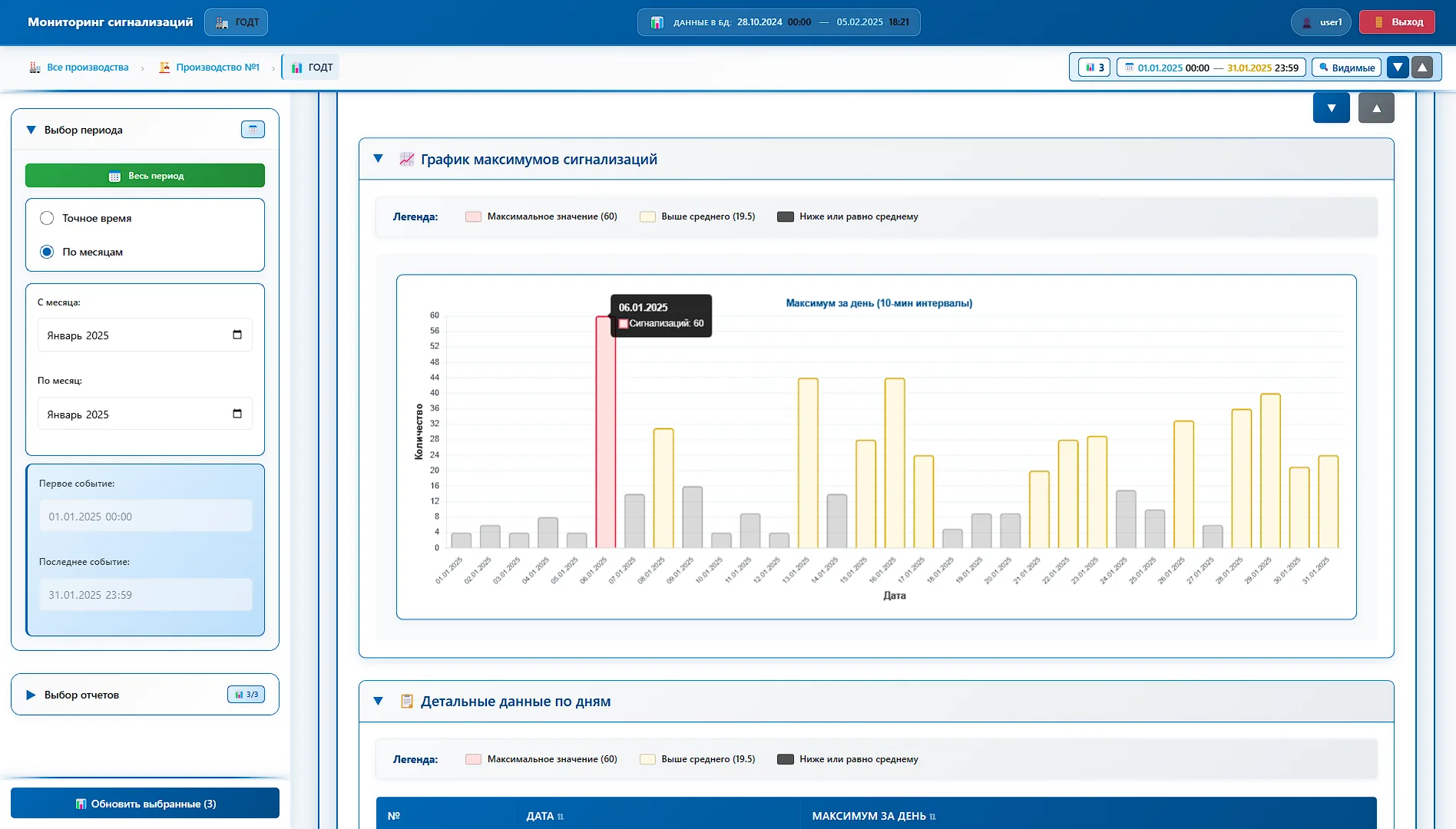Toggle the Видимые visibility filter
The image size is (1456, 829).
(x=1346, y=68)
